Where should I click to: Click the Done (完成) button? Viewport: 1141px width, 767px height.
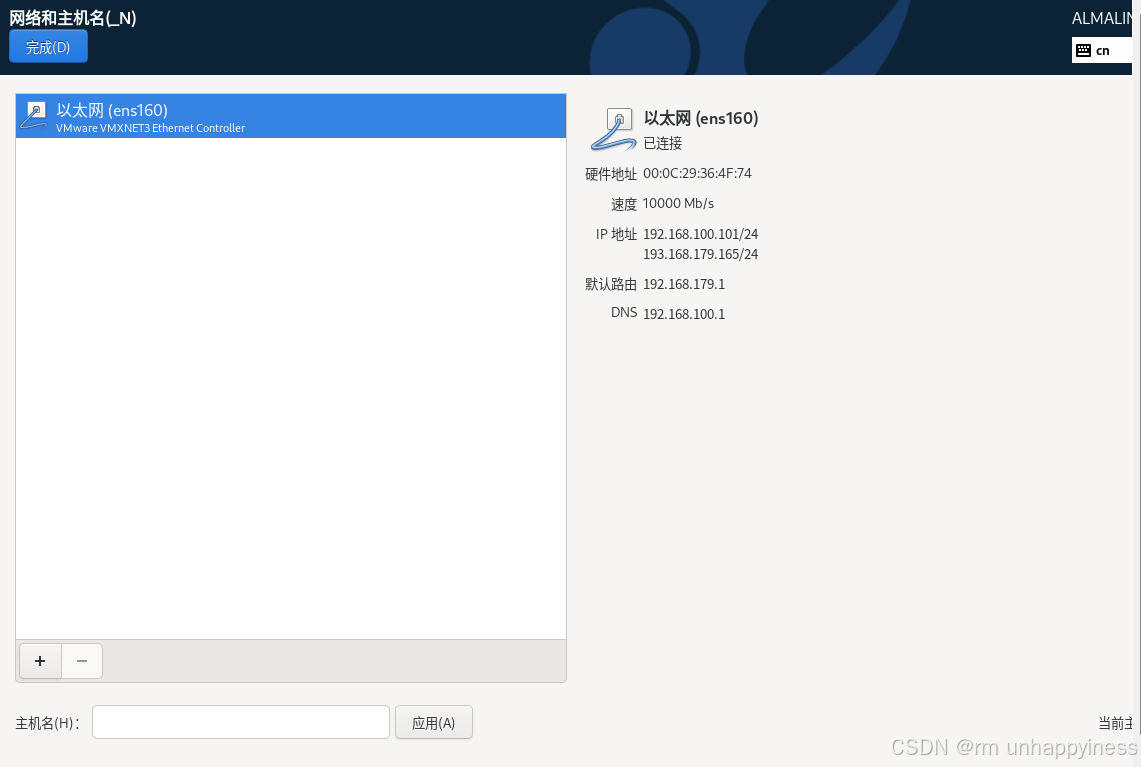pyautogui.click(x=48, y=47)
